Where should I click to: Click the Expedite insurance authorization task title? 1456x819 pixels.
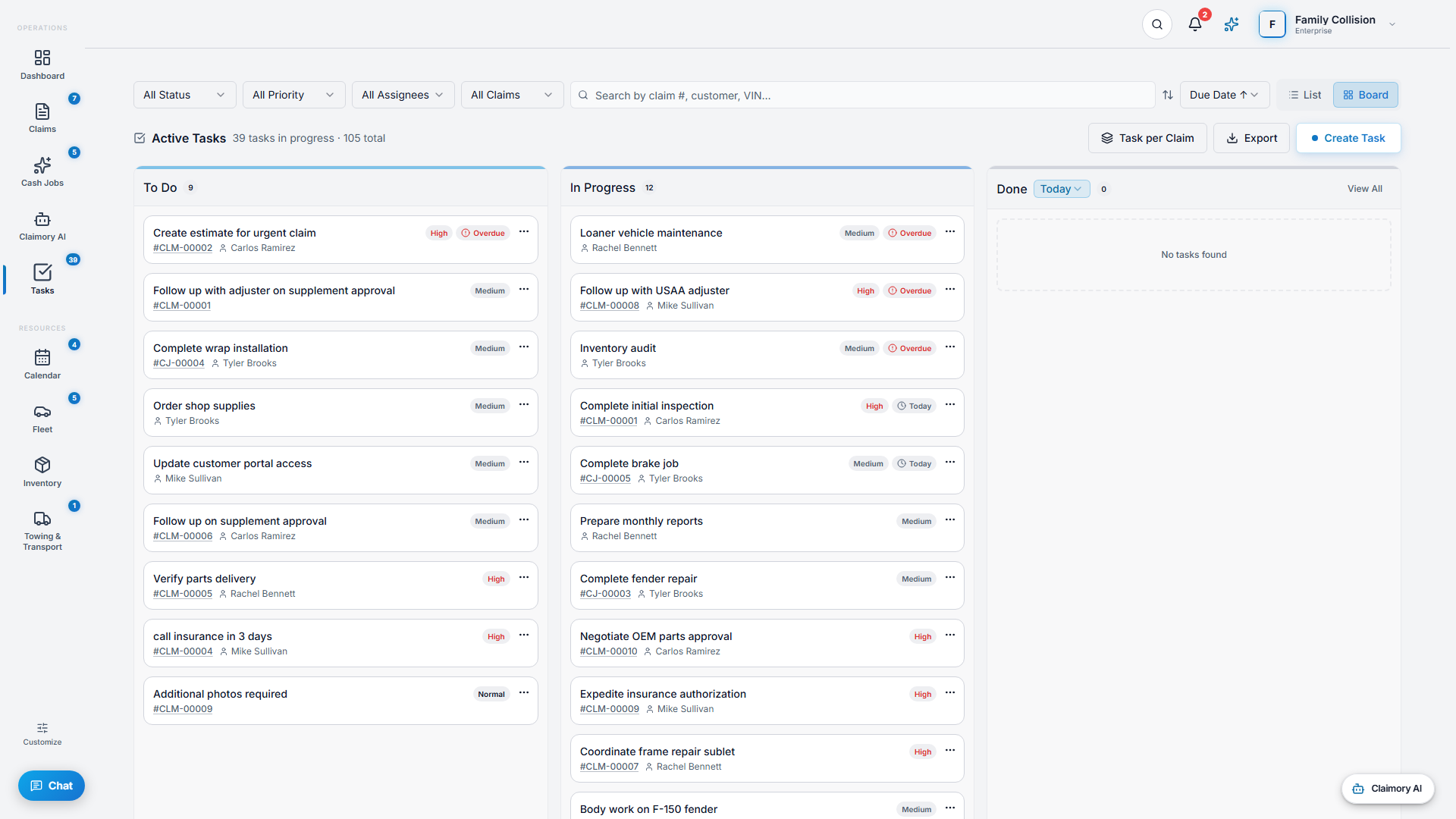point(663,694)
